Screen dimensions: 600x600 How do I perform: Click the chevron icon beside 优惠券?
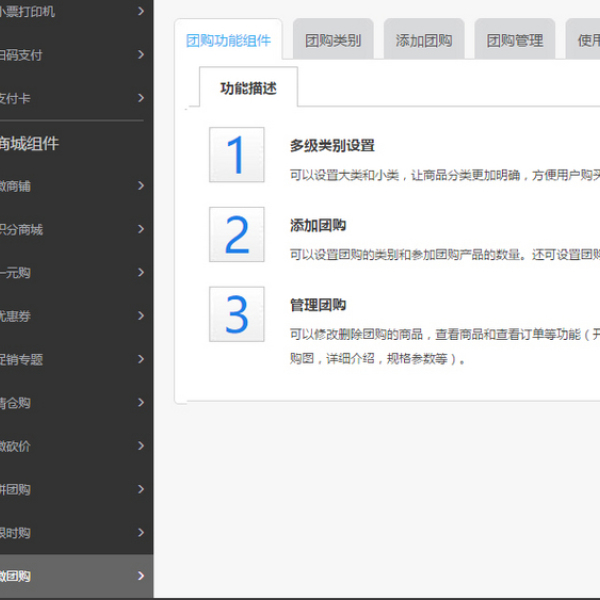pyautogui.click(x=141, y=316)
